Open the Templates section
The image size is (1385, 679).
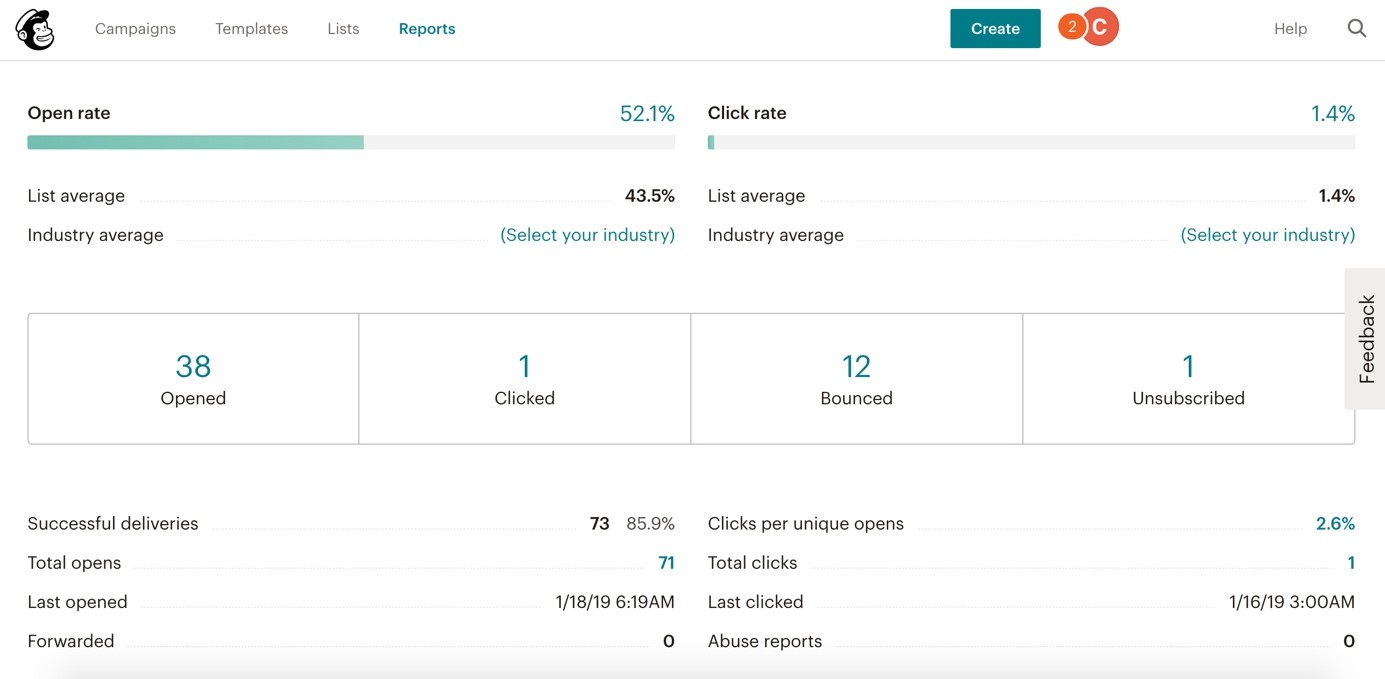[250, 28]
